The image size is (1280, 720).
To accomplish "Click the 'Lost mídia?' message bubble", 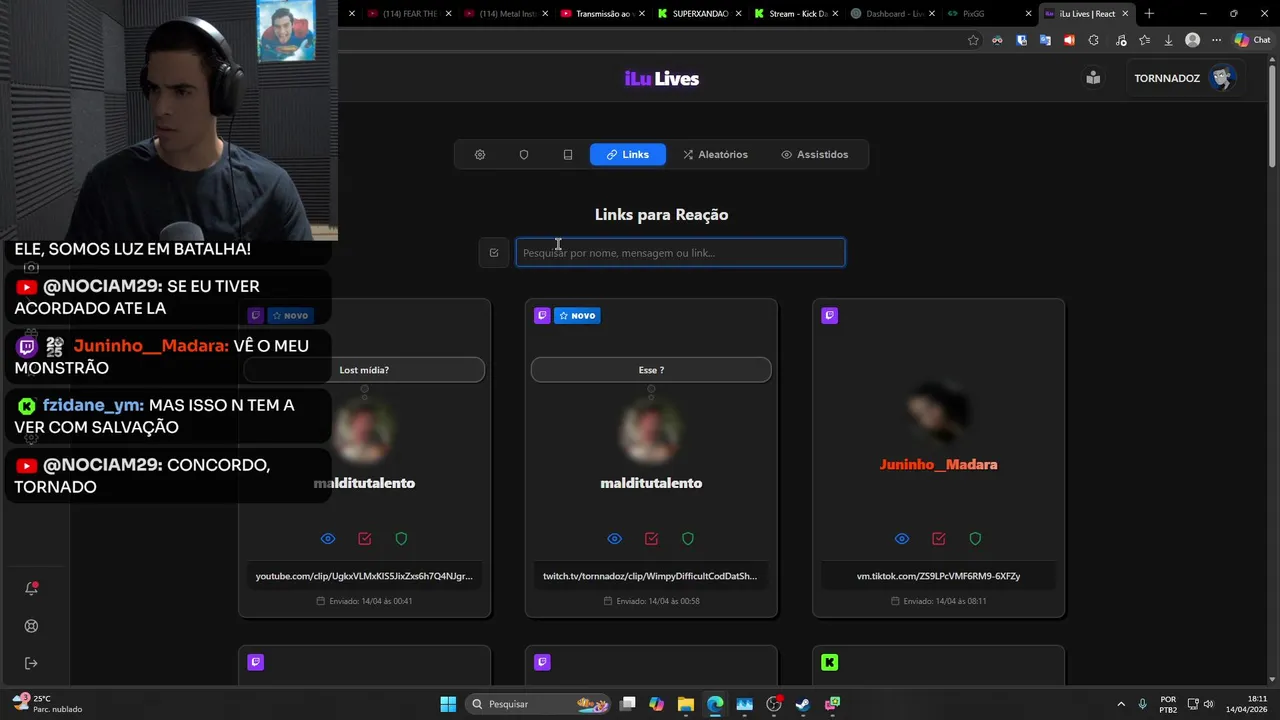I will click(364, 370).
